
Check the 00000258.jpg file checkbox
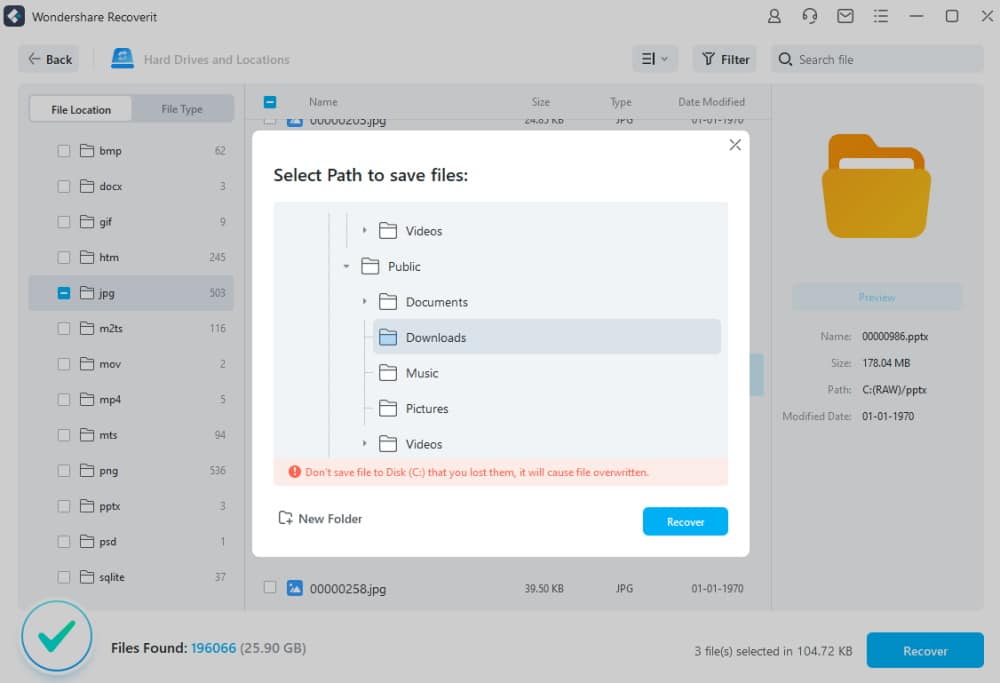click(270, 588)
